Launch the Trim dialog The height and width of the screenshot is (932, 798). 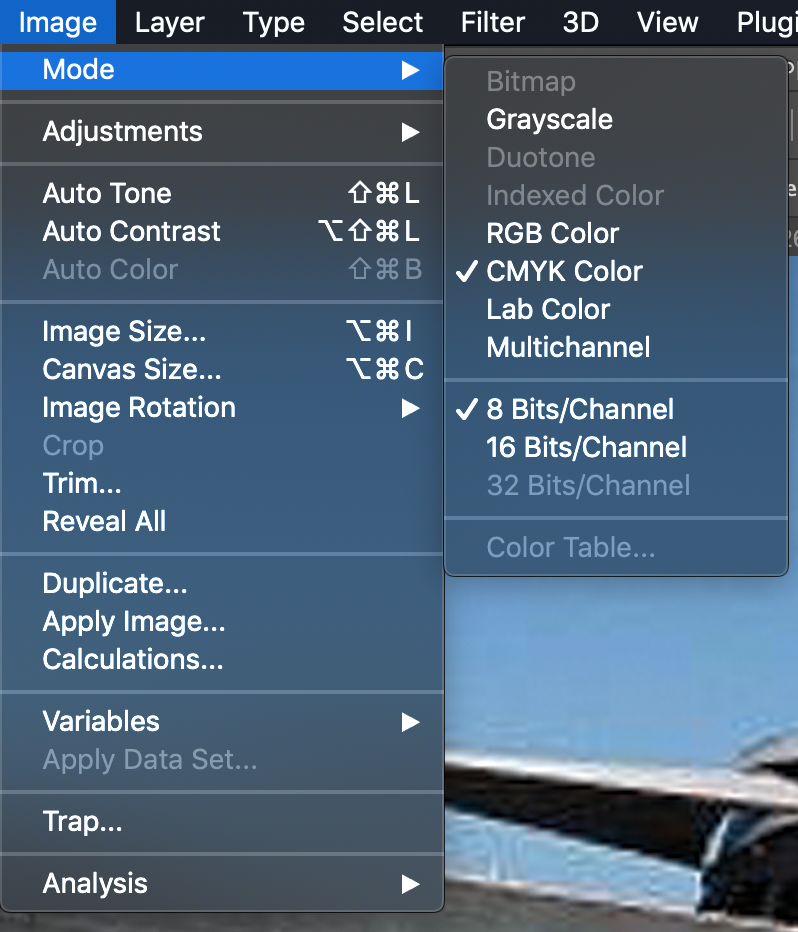81,483
